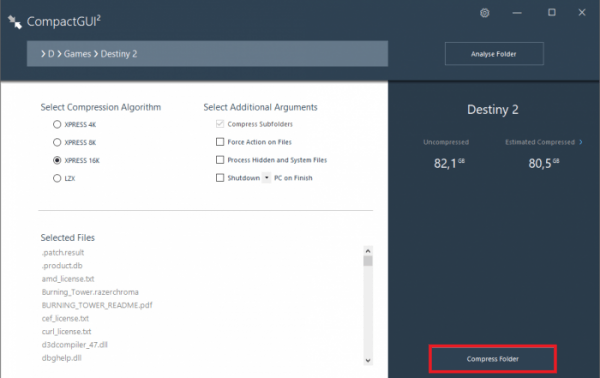Viewport: 600px width, 378px height.
Task: Click the Analyse Folder button
Action: coord(494,54)
